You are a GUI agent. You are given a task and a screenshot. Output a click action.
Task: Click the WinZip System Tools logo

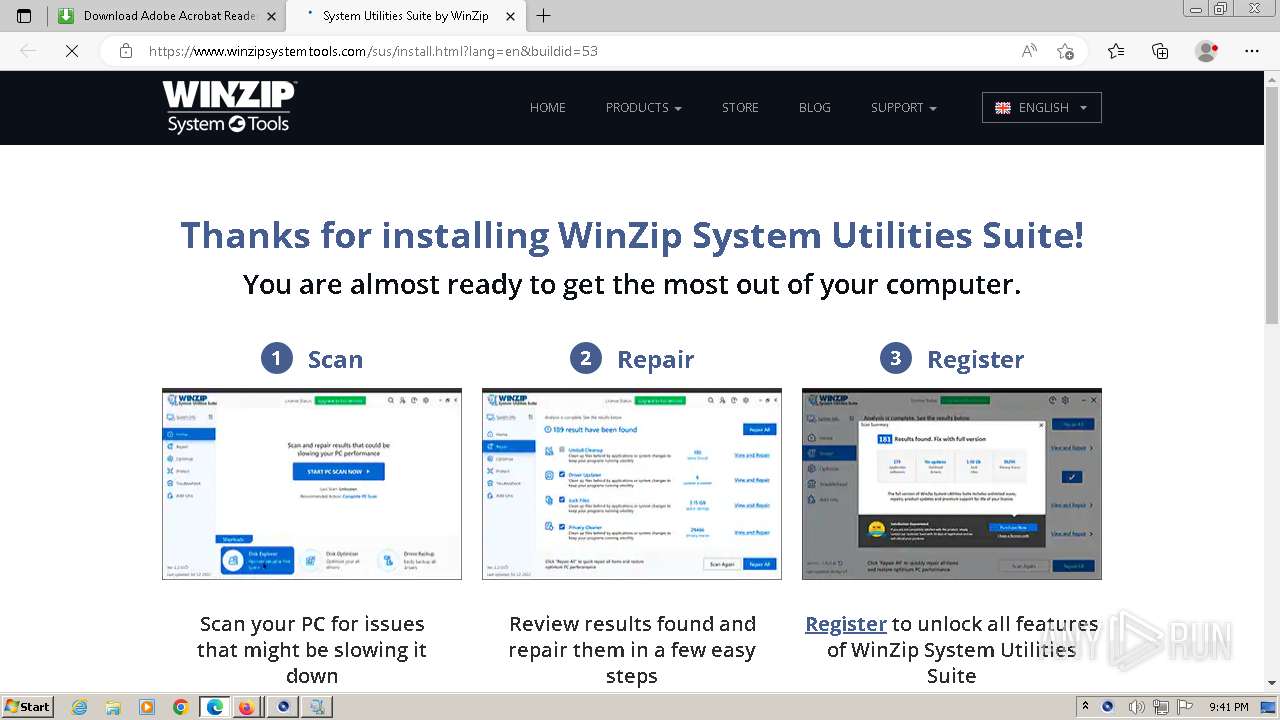[229, 107]
